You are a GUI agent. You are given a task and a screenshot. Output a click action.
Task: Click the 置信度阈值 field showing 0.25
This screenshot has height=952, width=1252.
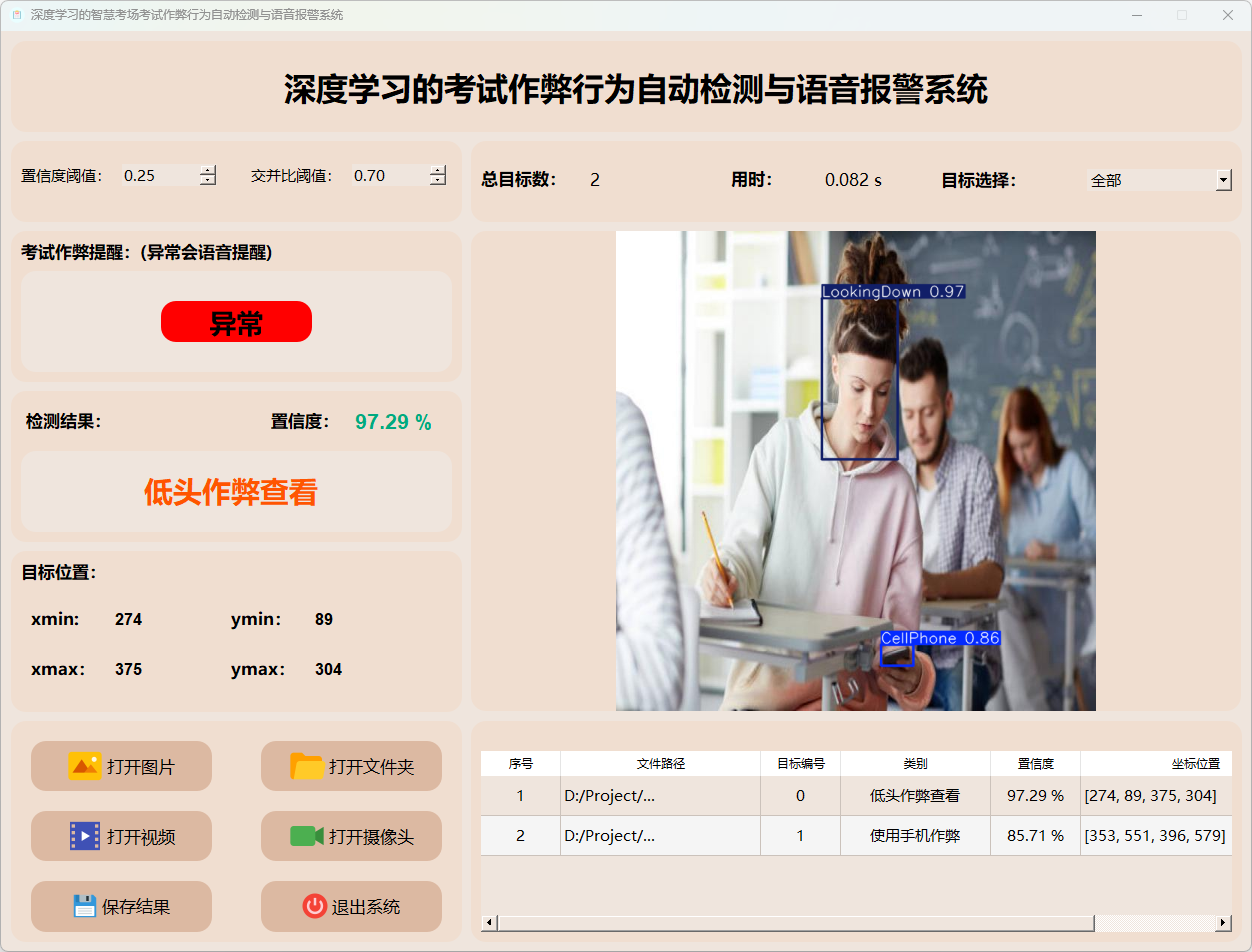coord(160,175)
